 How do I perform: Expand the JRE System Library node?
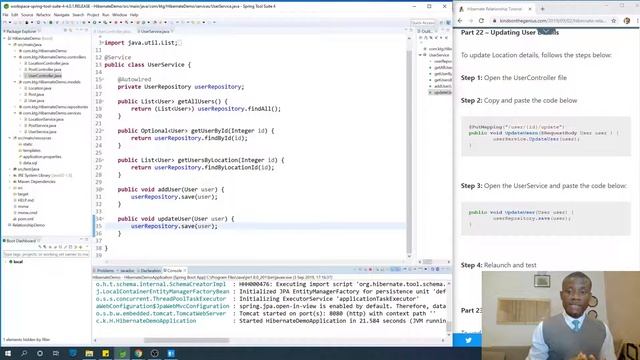click(x=9, y=176)
